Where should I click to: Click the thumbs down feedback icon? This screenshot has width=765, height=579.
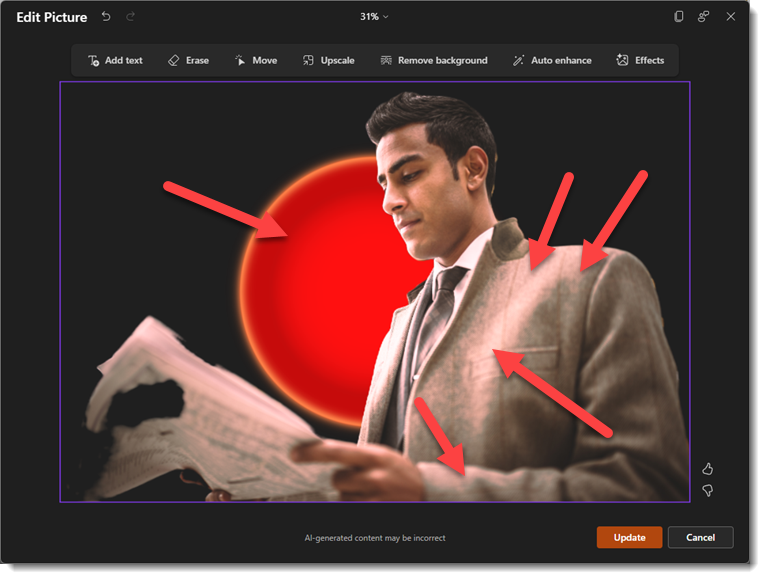click(708, 491)
